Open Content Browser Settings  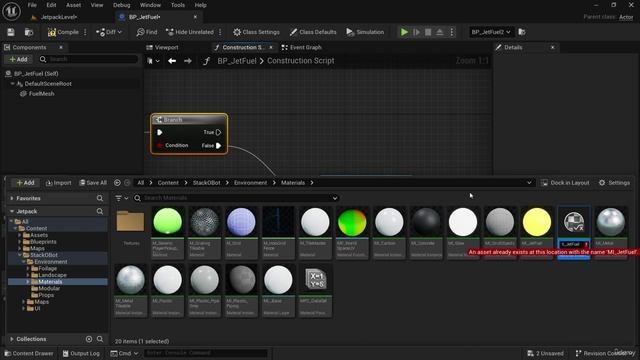click(x=614, y=183)
